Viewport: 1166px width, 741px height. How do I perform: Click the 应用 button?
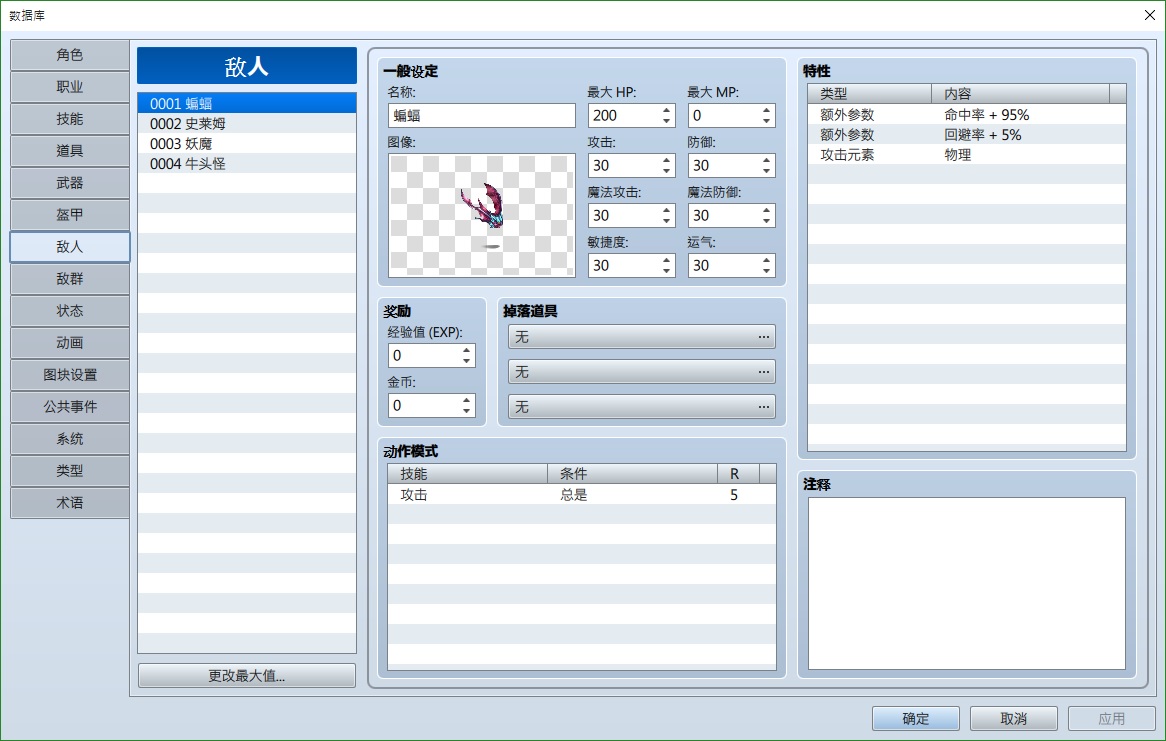point(1112,719)
